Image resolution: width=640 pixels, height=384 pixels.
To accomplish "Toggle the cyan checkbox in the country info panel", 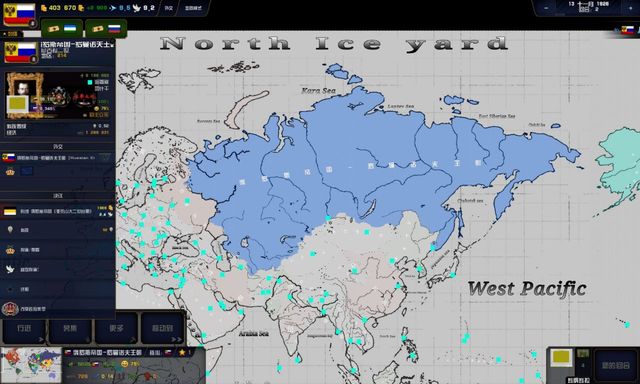I will click(90, 82).
